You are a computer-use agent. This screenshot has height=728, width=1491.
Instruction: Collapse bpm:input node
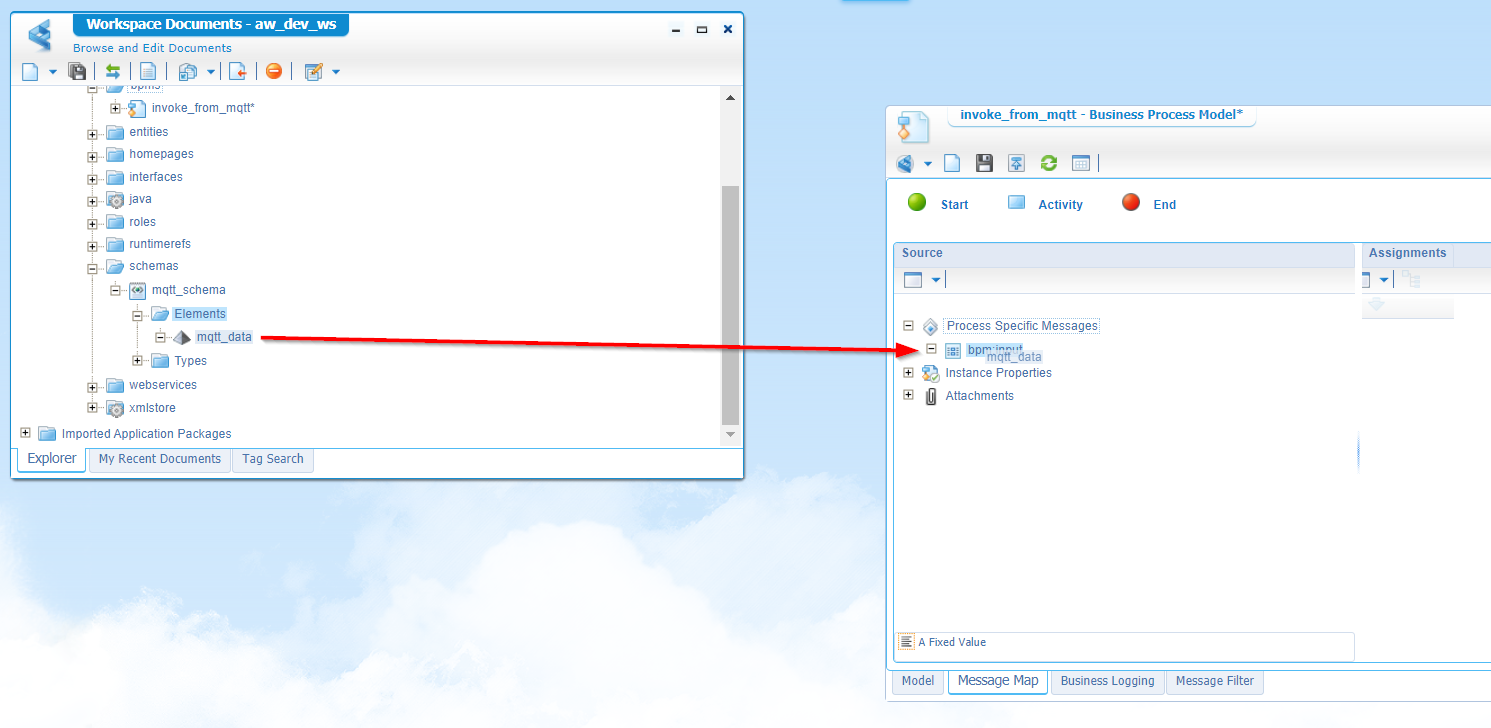click(931, 349)
